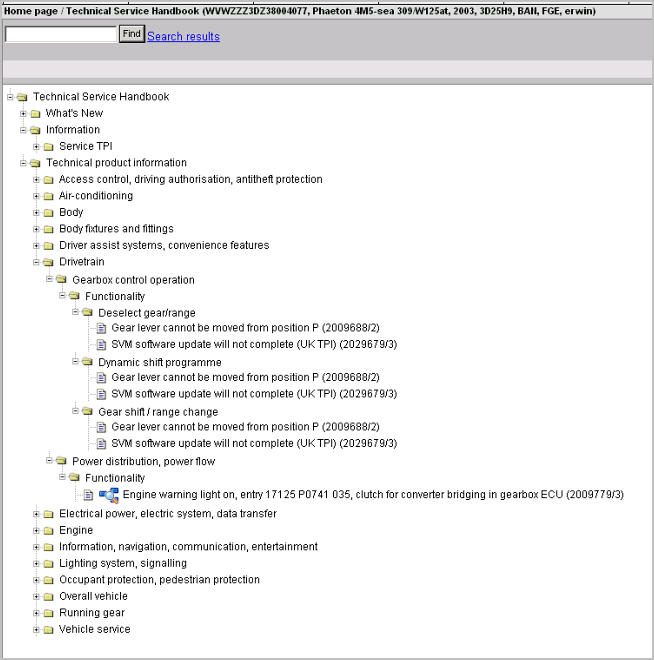Click the Technical Service Handbook folder icon
The height and width of the screenshot is (660, 654).
(x=22, y=98)
